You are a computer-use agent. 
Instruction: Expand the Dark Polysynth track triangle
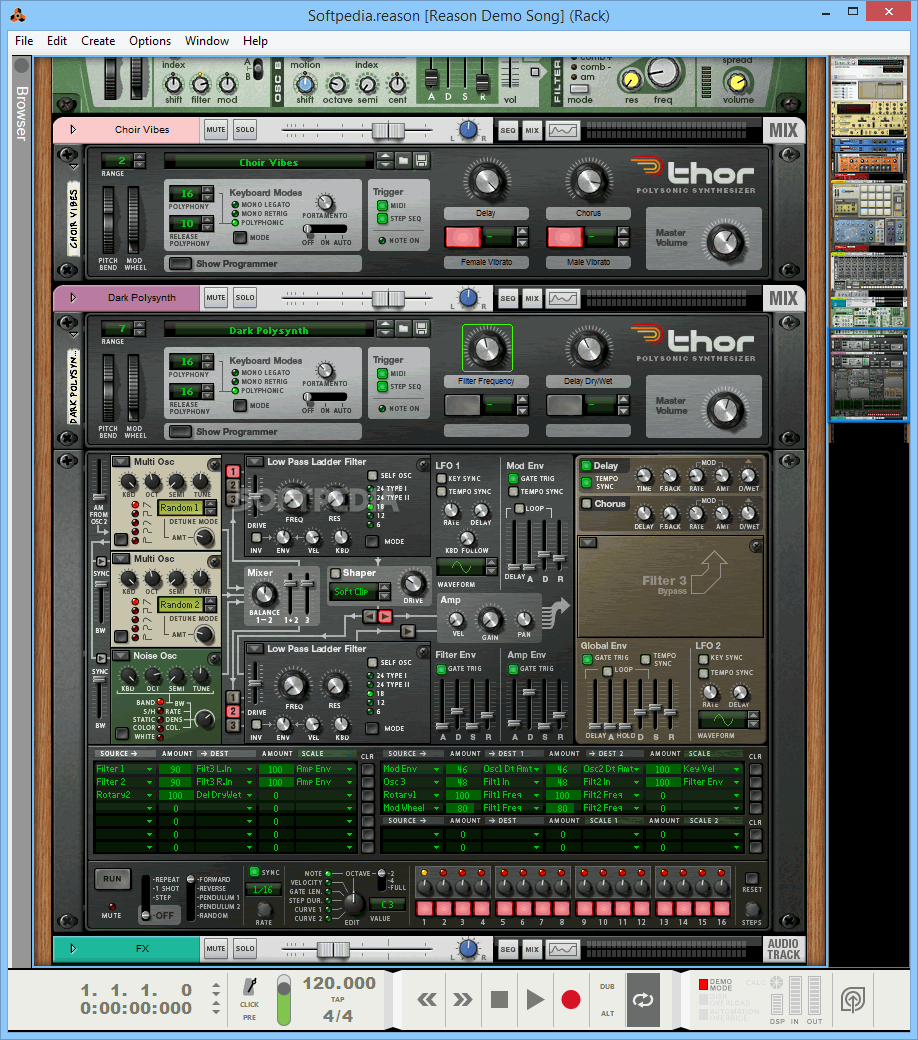[x=73, y=298]
